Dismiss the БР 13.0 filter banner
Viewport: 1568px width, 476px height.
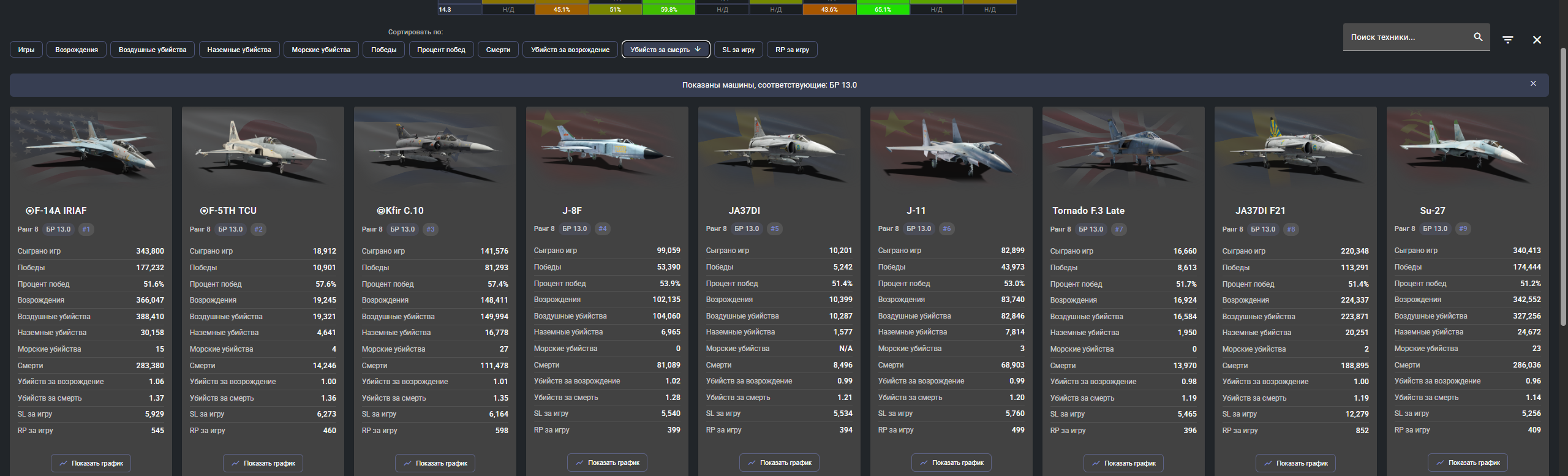click(x=1533, y=83)
